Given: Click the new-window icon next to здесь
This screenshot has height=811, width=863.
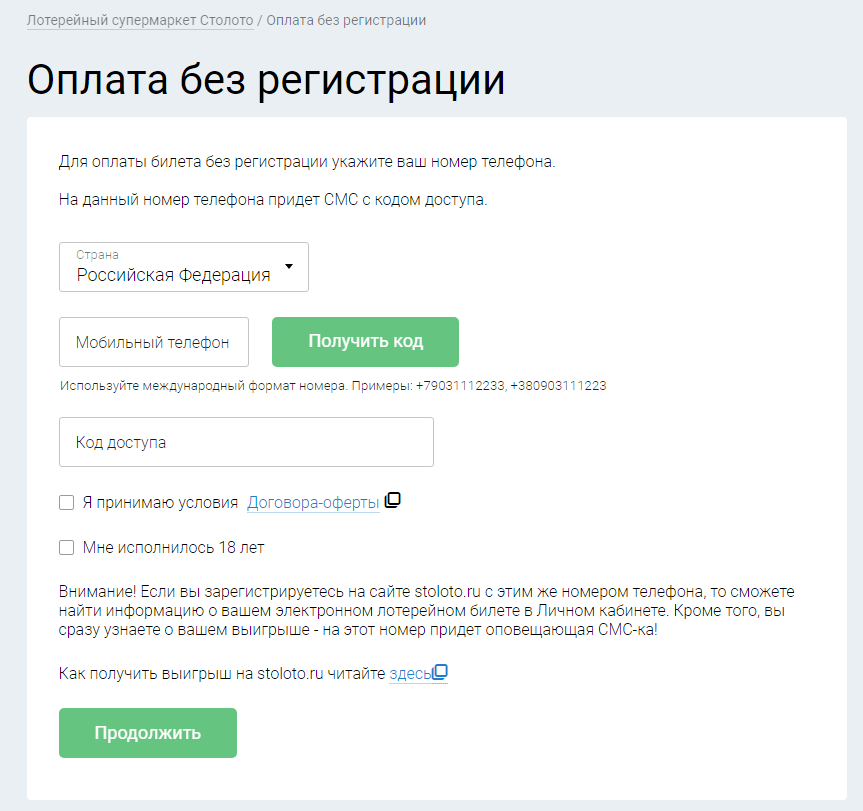Looking at the screenshot, I should pyautogui.click(x=440, y=673).
